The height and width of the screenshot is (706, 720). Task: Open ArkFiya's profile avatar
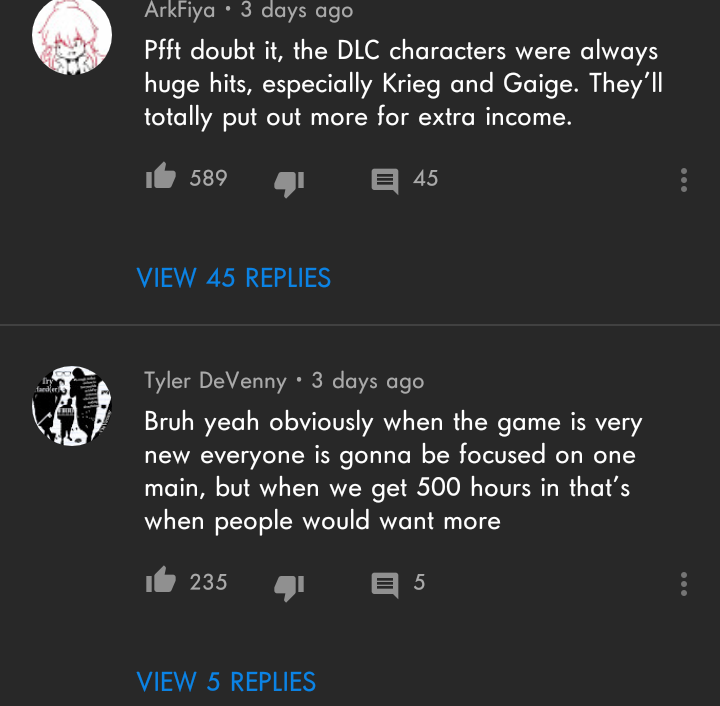pos(72,35)
